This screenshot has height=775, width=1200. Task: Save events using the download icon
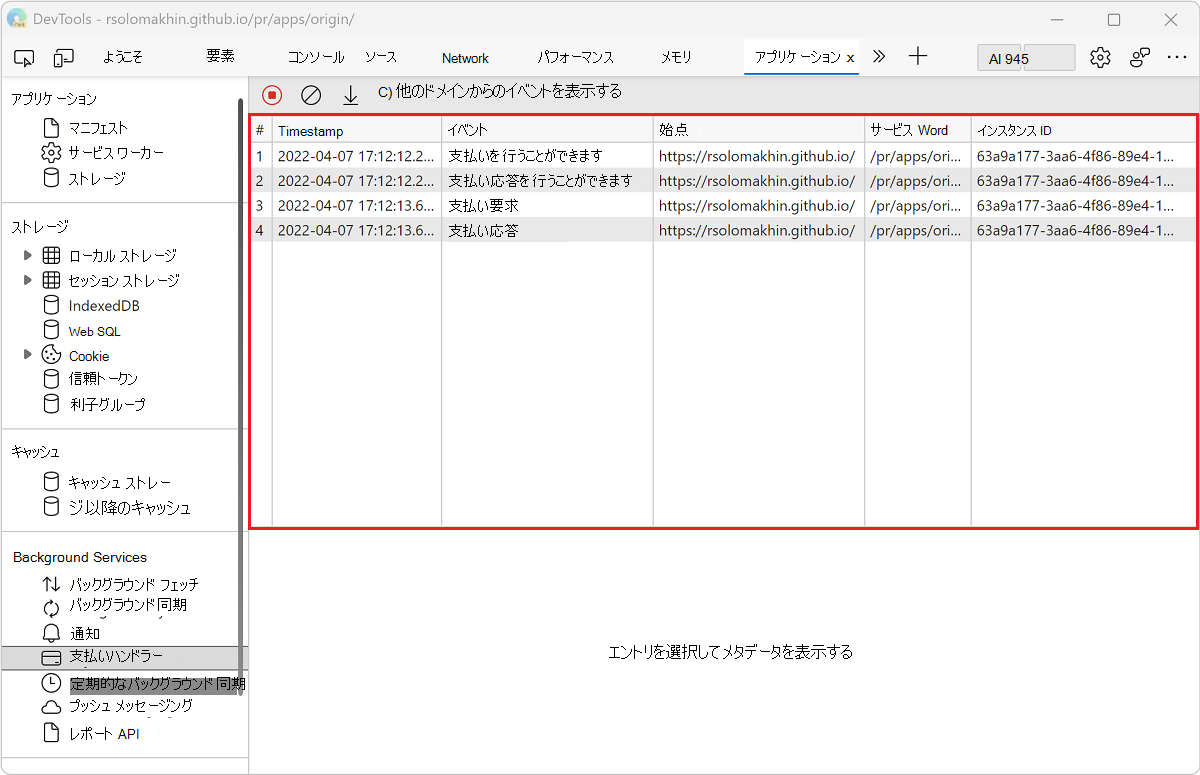350,95
